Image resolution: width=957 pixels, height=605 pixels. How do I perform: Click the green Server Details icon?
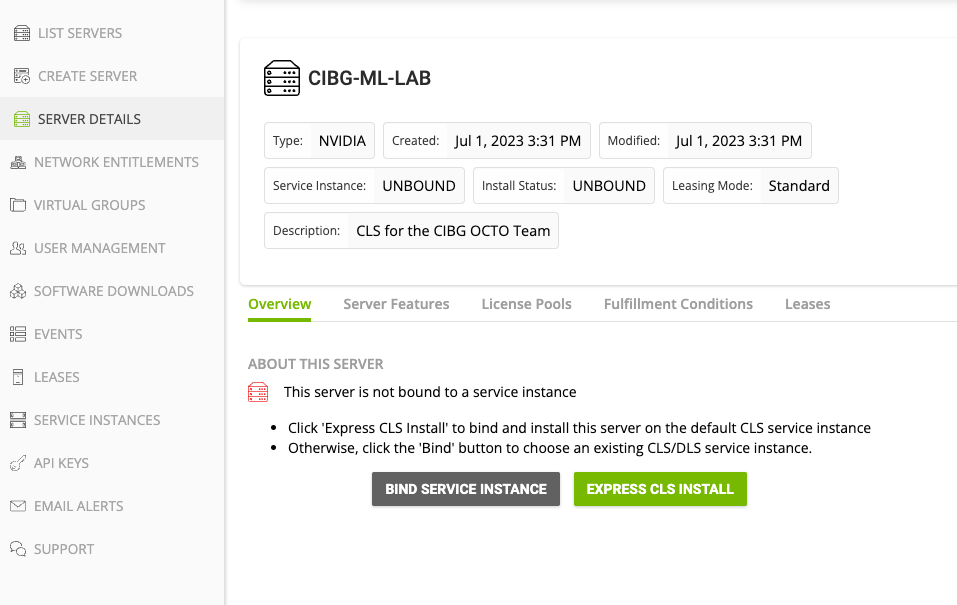coord(21,119)
